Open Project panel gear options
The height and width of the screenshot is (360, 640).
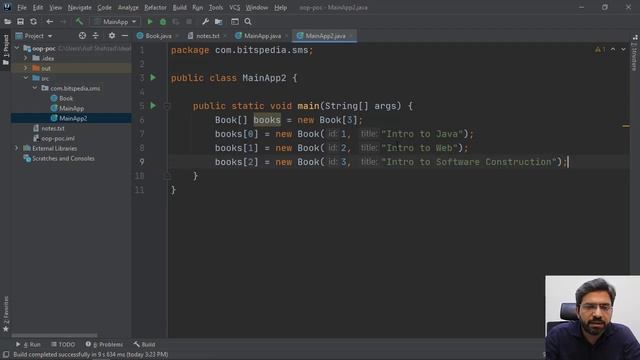[112, 36]
